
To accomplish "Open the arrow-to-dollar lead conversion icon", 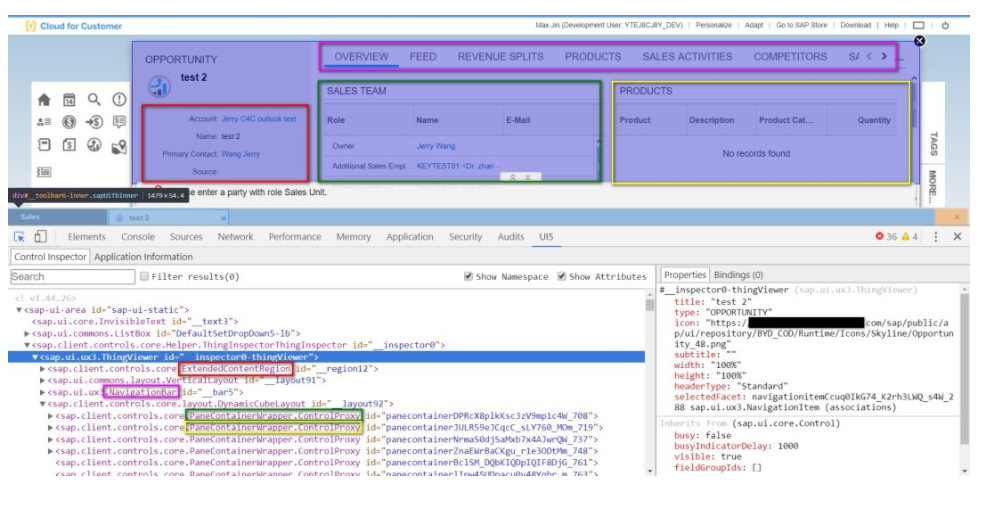I will click(94, 122).
